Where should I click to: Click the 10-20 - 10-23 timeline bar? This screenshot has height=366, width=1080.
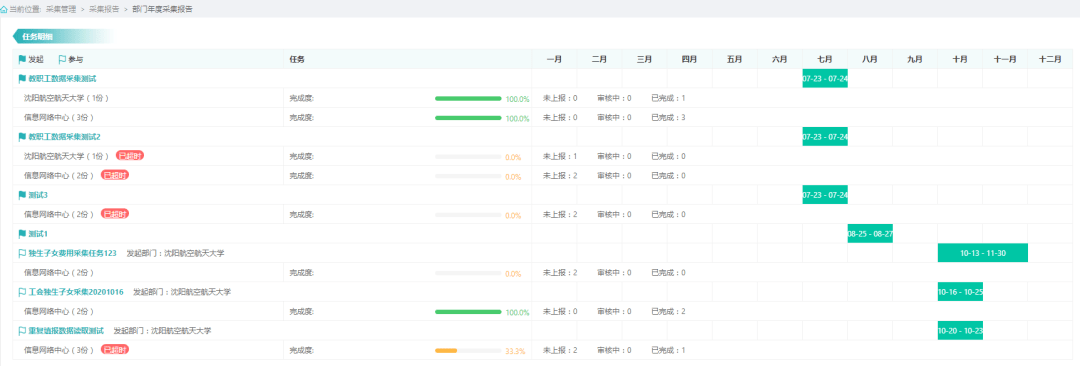coord(960,331)
